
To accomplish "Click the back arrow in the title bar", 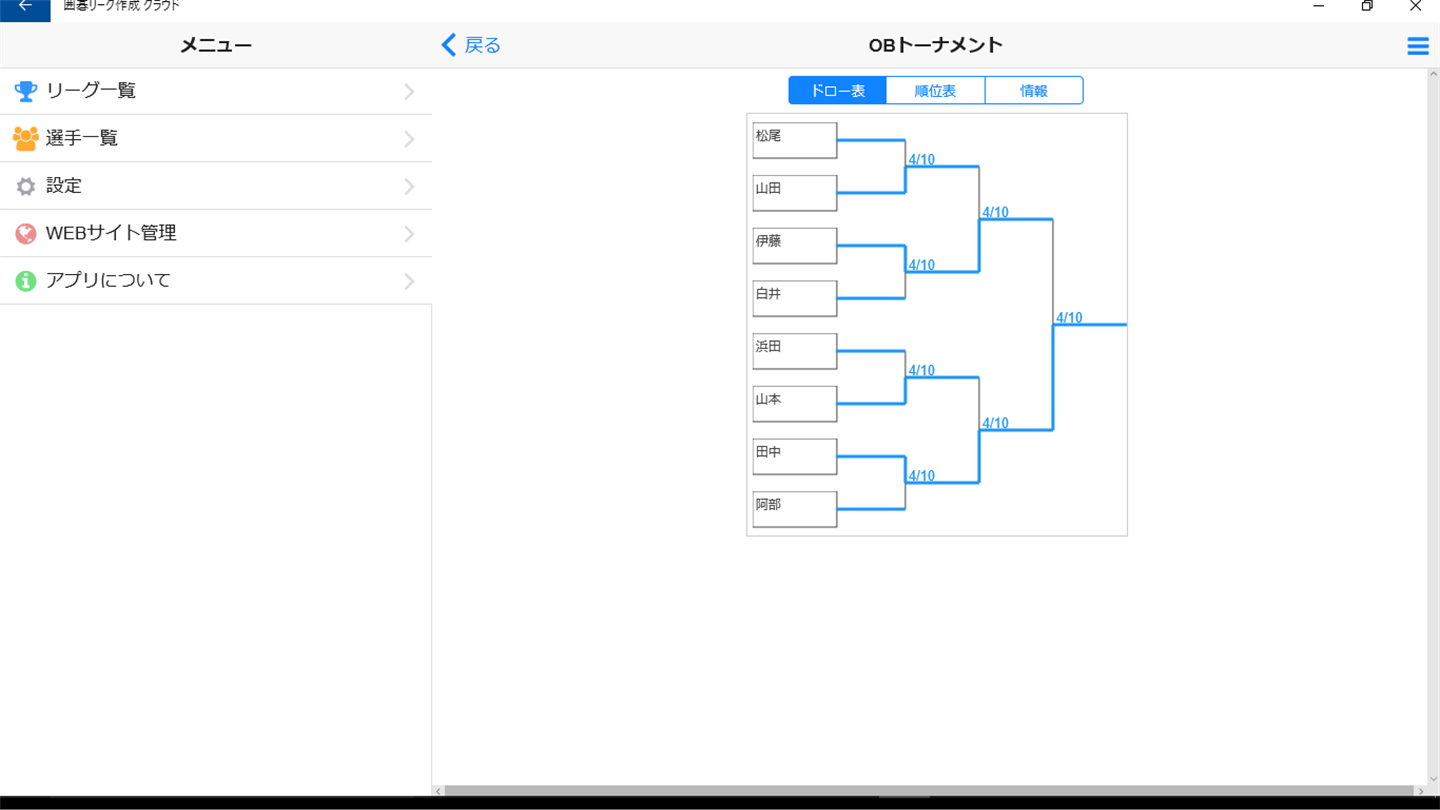I will click(x=25, y=6).
